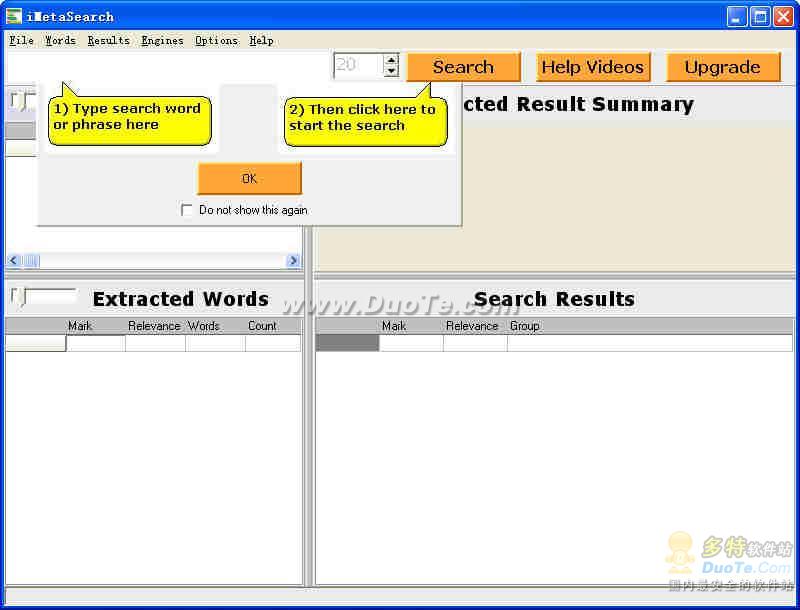This screenshot has width=800, height=610.
Task: Click the dark gray first cell in Search Results
Action: click(x=347, y=343)
